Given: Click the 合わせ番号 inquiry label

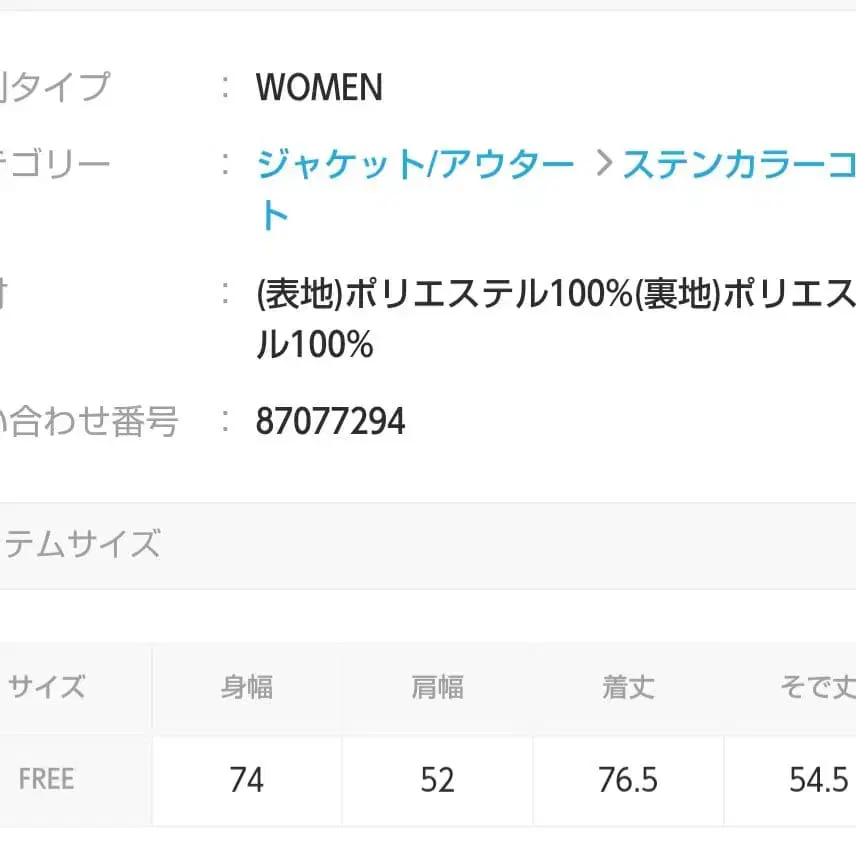Looking at the screenshot, I should (x=90, y=421).
